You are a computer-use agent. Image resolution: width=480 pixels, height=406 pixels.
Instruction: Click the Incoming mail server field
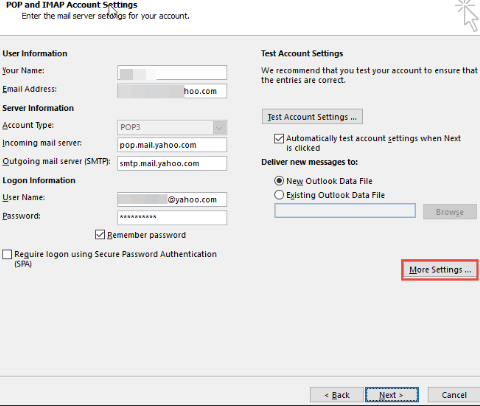pyautogui.click(x=172, y=145)
